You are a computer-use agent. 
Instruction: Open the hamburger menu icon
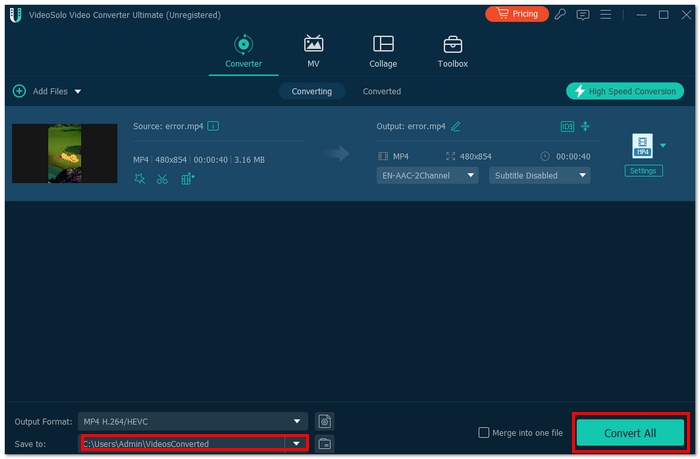tap(608, 14)
